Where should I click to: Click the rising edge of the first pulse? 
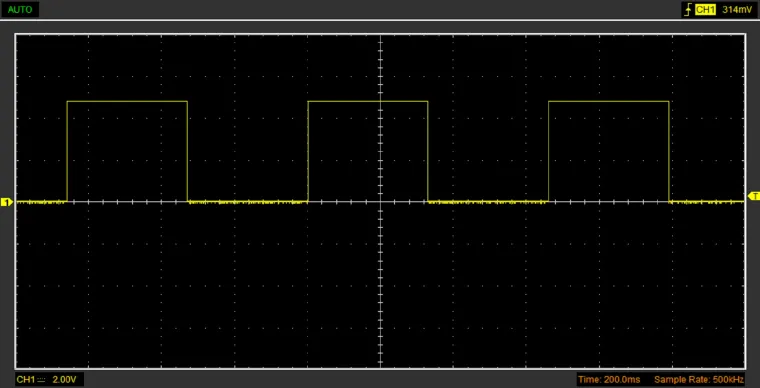coord(67,151)
